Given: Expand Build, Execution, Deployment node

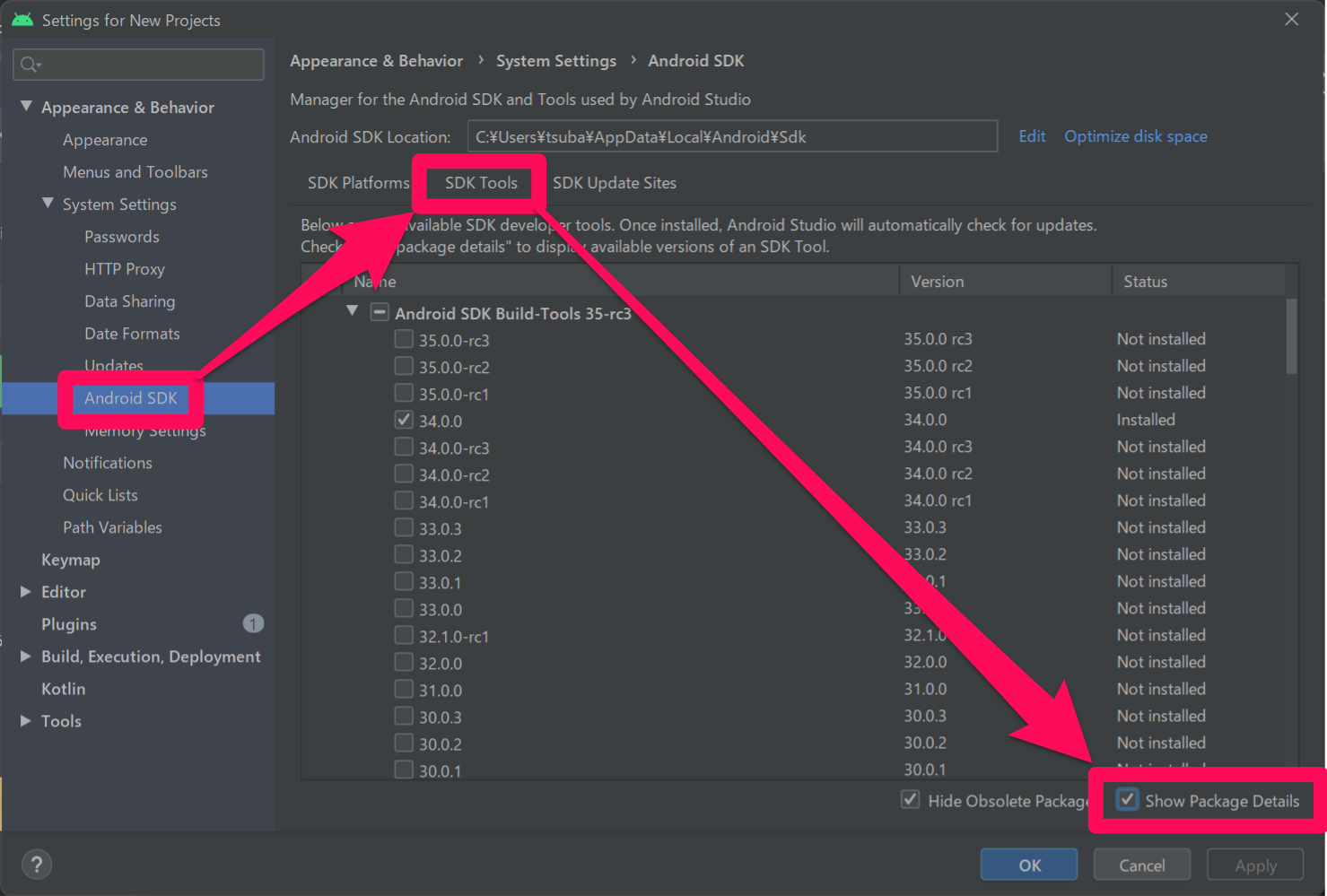Looking at the screenshot, I should point(26,657).
